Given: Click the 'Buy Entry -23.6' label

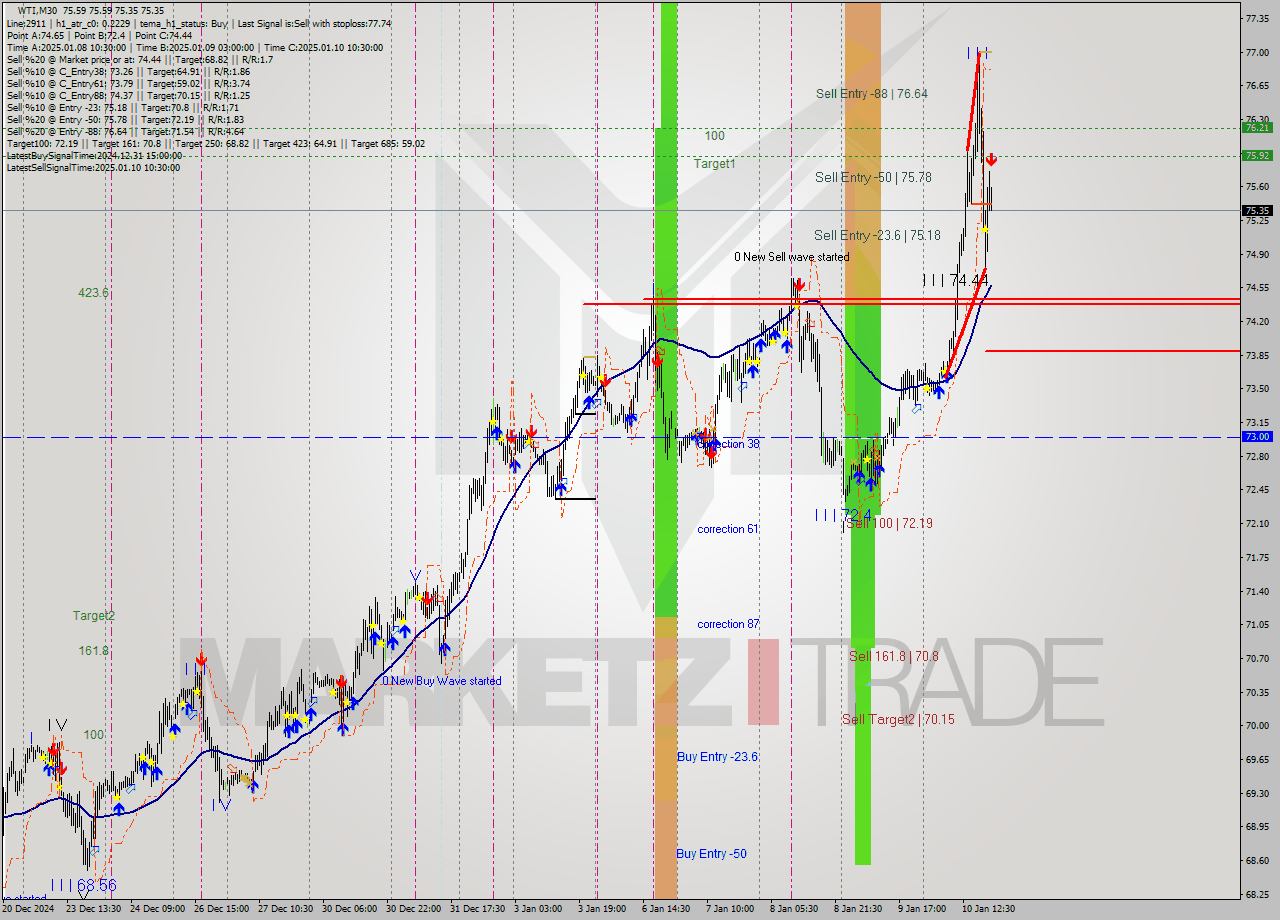Looking at the screenshot, I should tap(717, 757).
